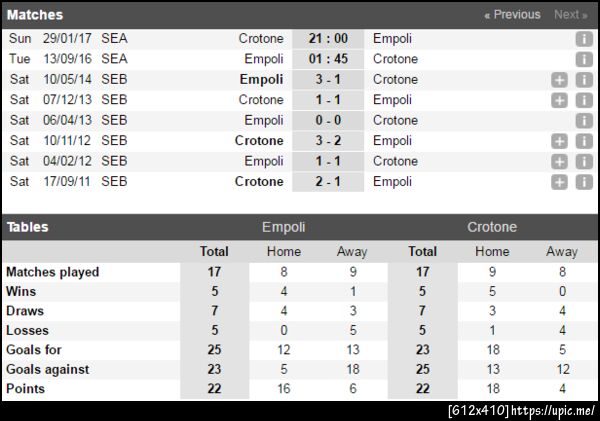Go to Previous matches page
The height and width of the screenshot is (421, 600).
pos(512,15)
